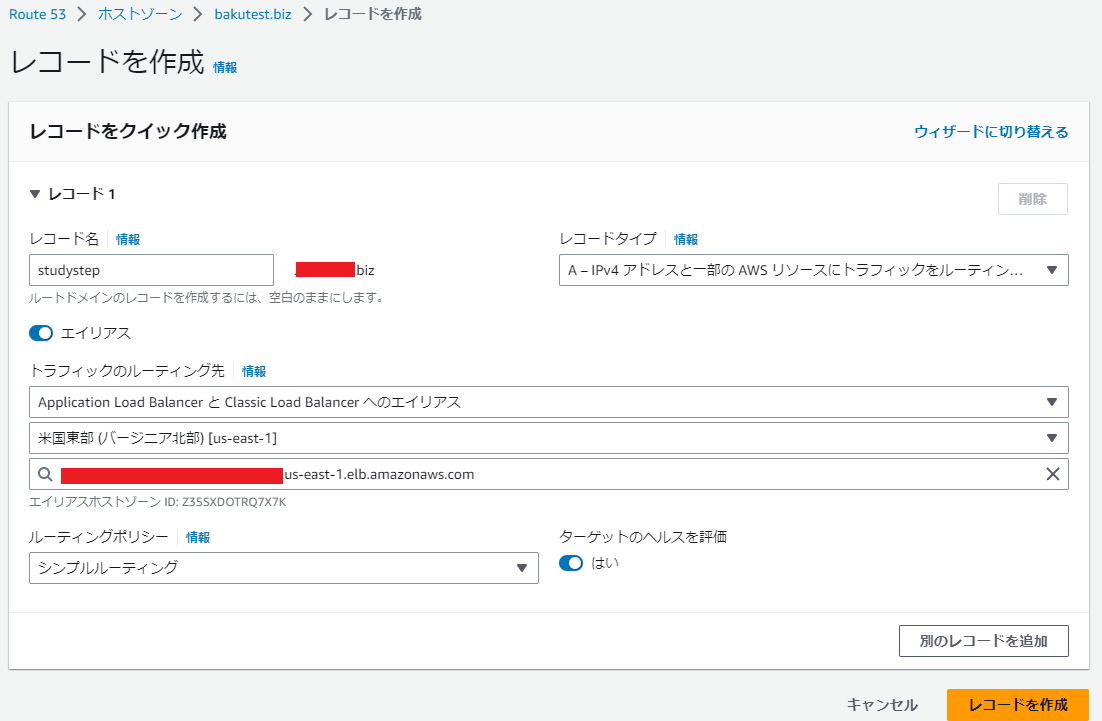Open 情報 link beside page title
The width and height of the screenshot is (1102, 721).
pyautogui.click(x=225, y=67)
